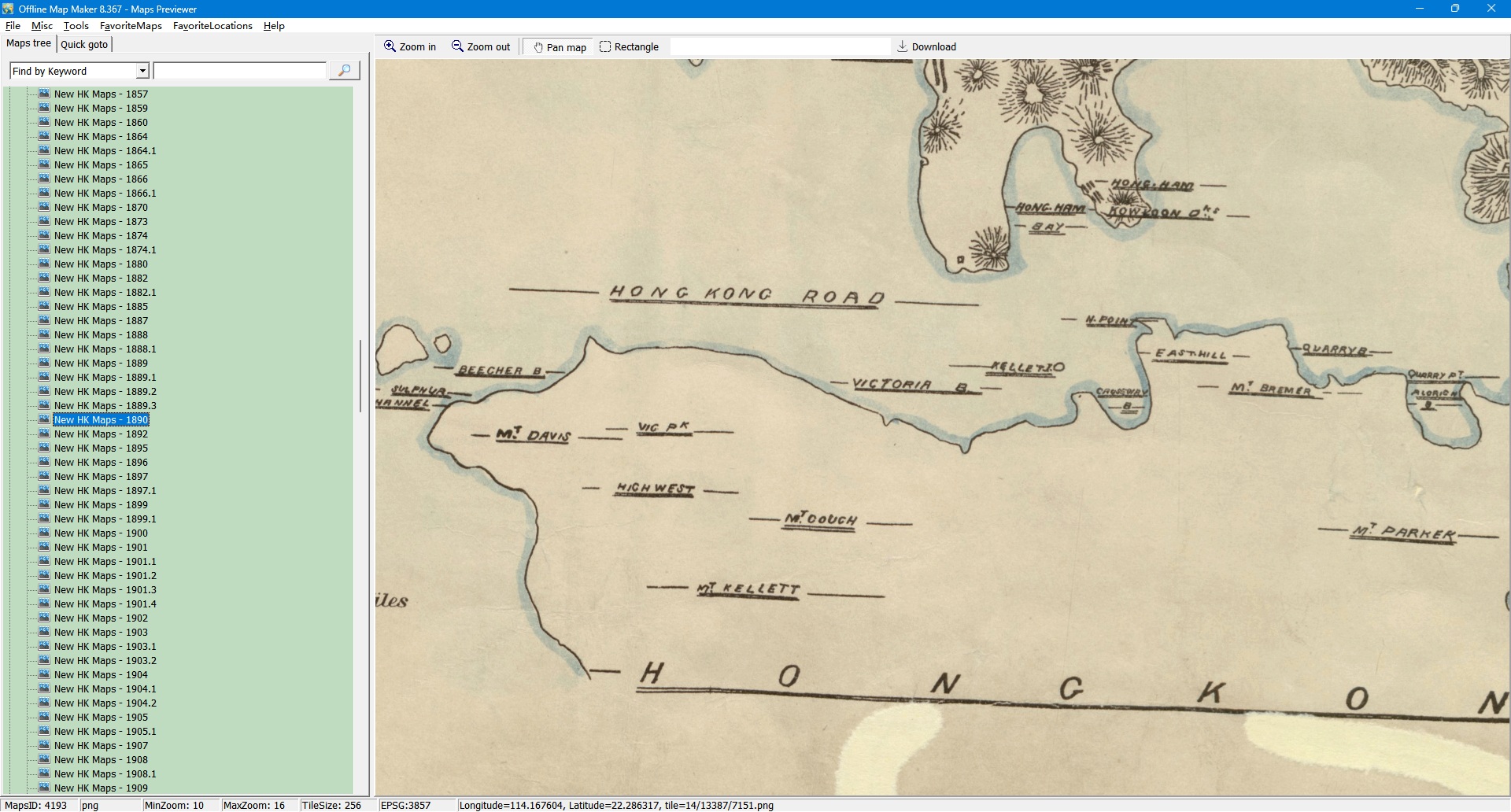Image resolution: width=1511 pixels, height=812 pixels.
Task: Open the FavoriteMaps menu
Action: [x=131, y=26]
